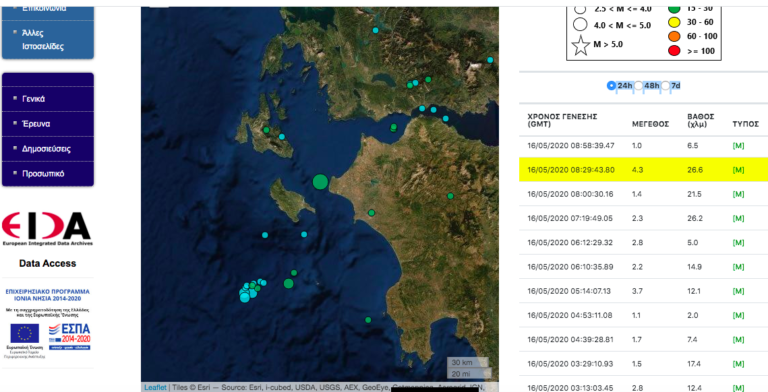Click the star icon for M > 5.0
This screenshot has width=768, height=392.
580,46
